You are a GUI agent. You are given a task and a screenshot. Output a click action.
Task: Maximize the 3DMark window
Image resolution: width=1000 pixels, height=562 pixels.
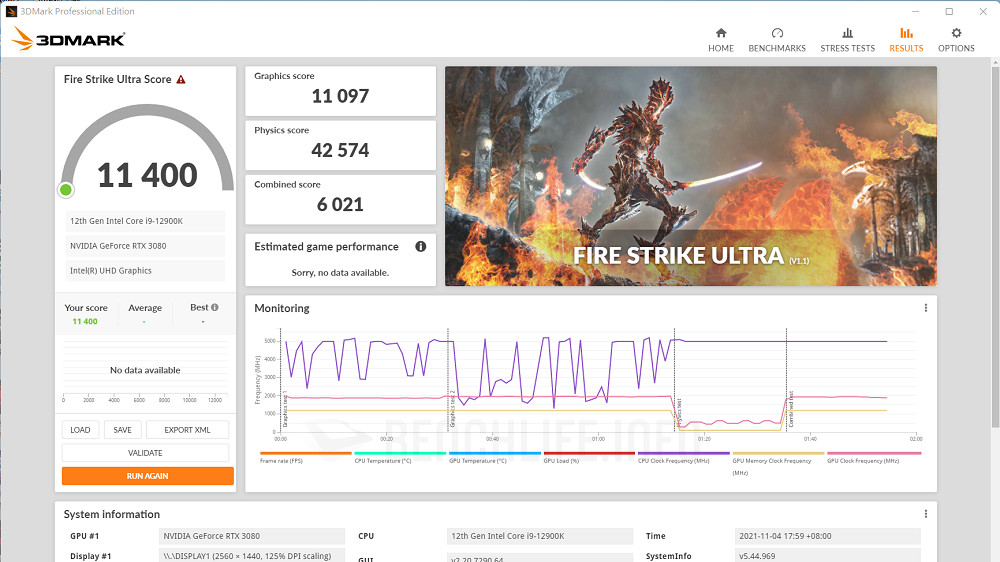(949, 11)
